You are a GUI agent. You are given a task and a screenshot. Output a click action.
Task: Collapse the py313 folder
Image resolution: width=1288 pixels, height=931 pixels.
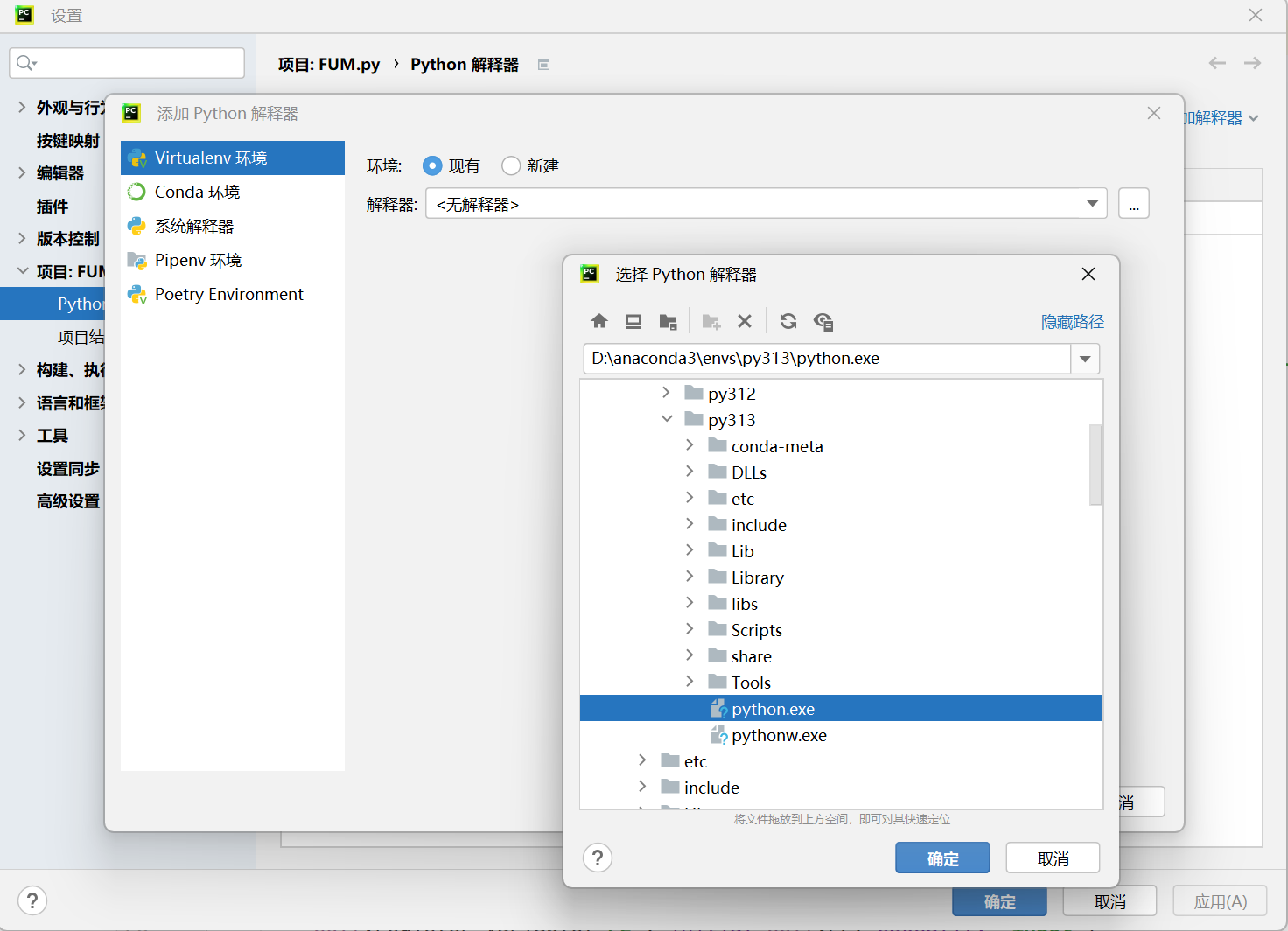[x=667, y=419]
